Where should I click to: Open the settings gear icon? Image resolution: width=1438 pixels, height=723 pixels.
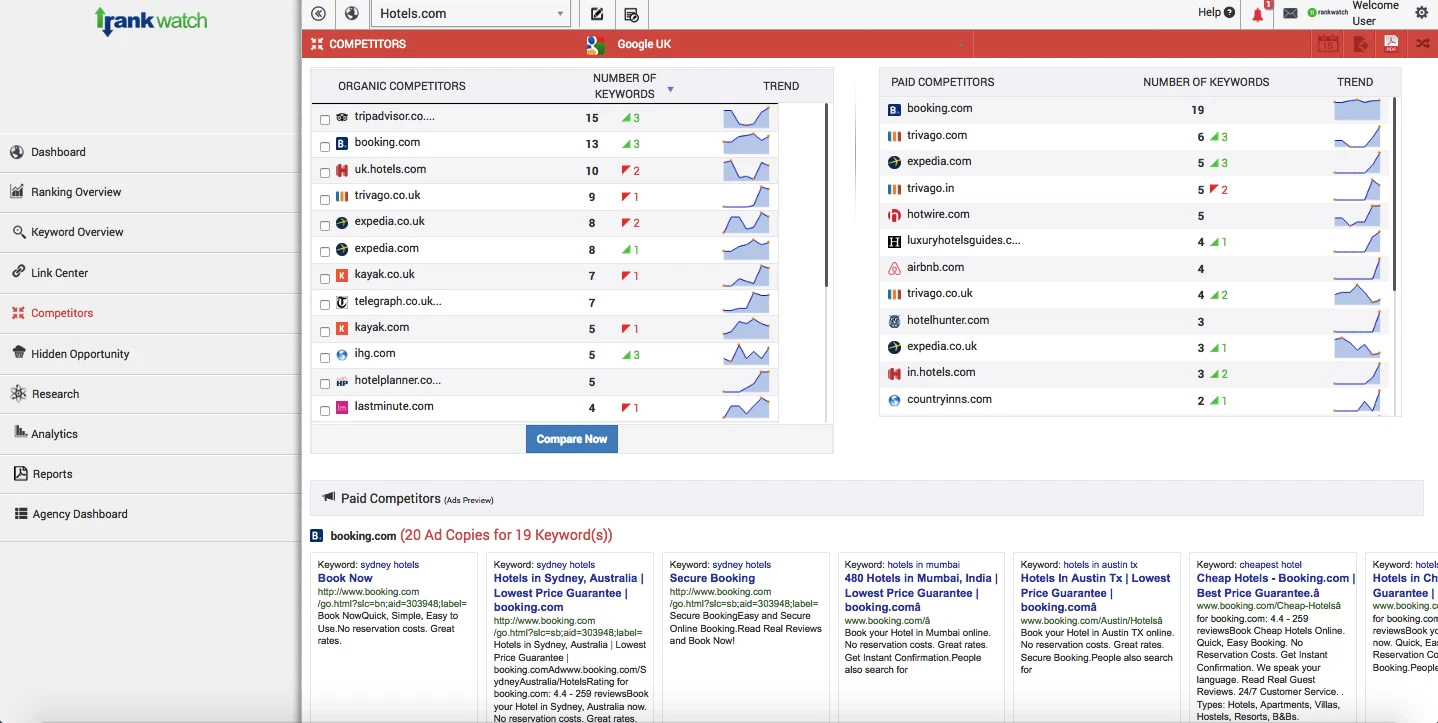pyautogui.click(x=1422, y=13)
